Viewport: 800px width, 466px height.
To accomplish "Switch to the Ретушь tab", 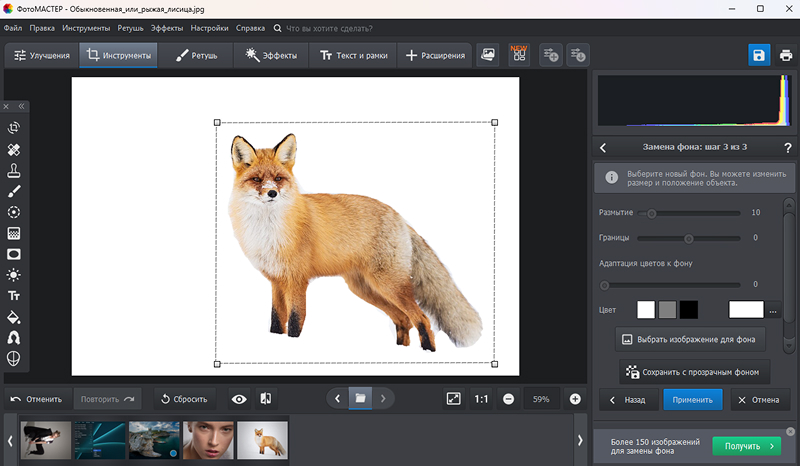I will [x=198, y=56].
